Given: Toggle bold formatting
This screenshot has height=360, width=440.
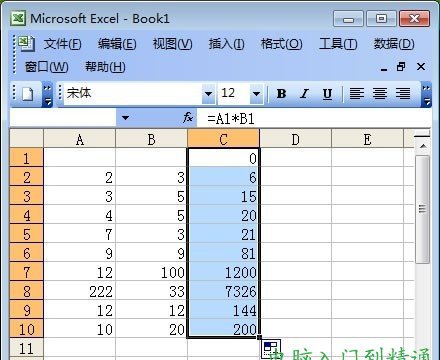Looking at the screenshot, I should coord(281,94).
